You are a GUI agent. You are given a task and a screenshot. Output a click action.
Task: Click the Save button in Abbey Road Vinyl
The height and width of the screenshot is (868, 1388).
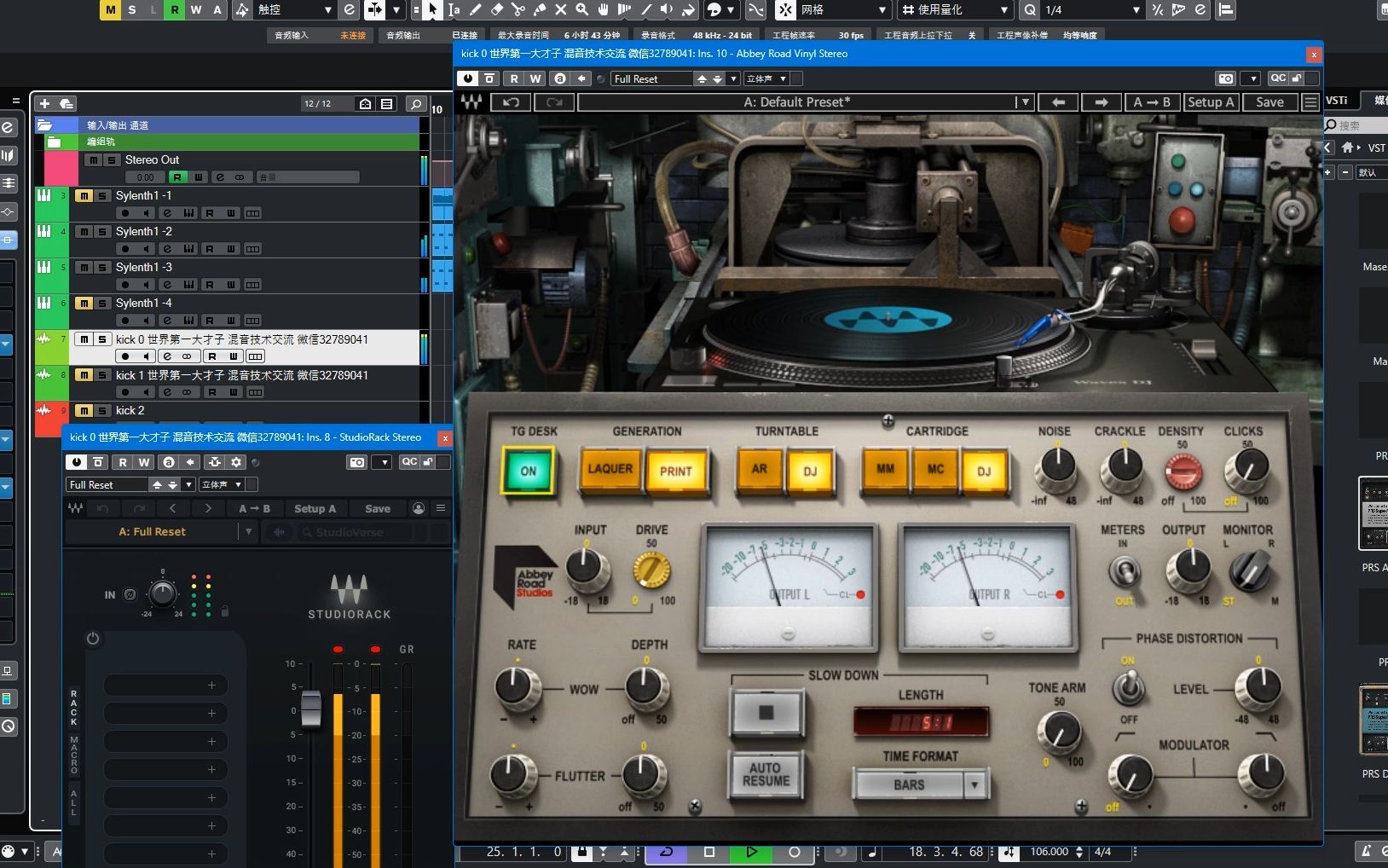1269,101
